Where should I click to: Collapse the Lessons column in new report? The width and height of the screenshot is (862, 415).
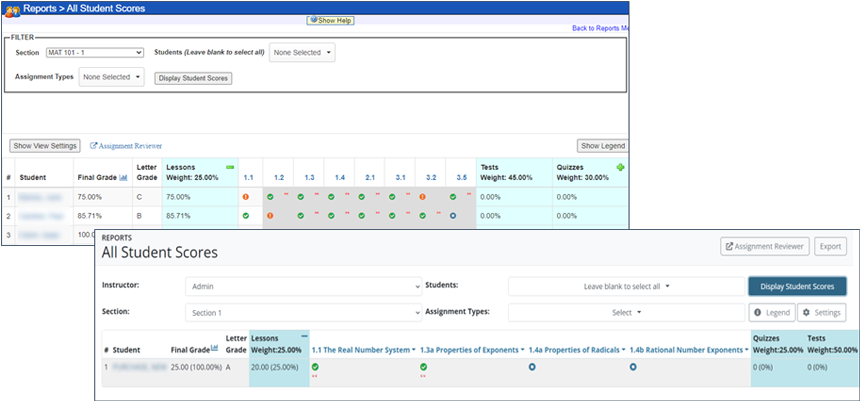click(x=304, y=336)
